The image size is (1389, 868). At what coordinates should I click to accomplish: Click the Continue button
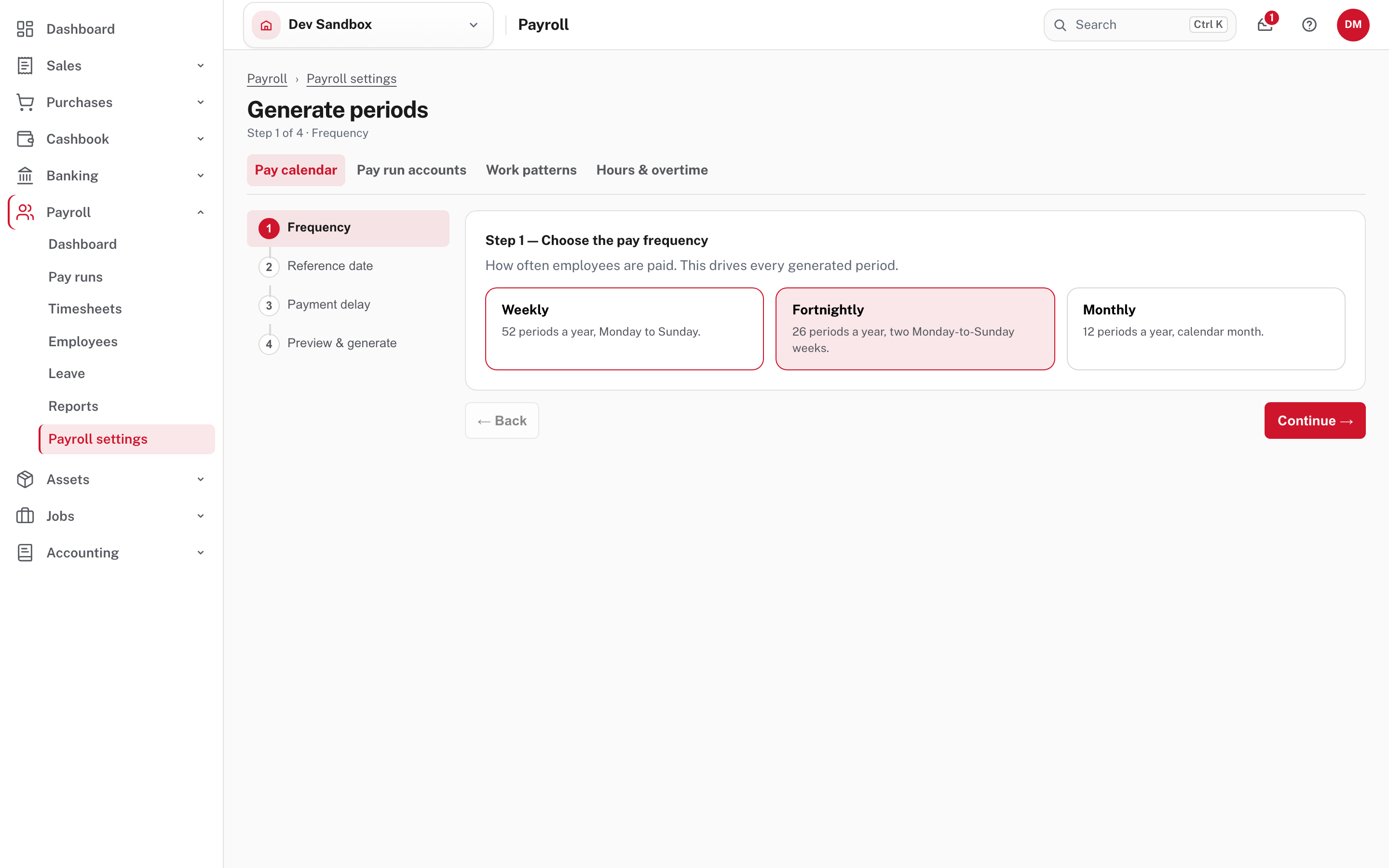click(1314, 421)
